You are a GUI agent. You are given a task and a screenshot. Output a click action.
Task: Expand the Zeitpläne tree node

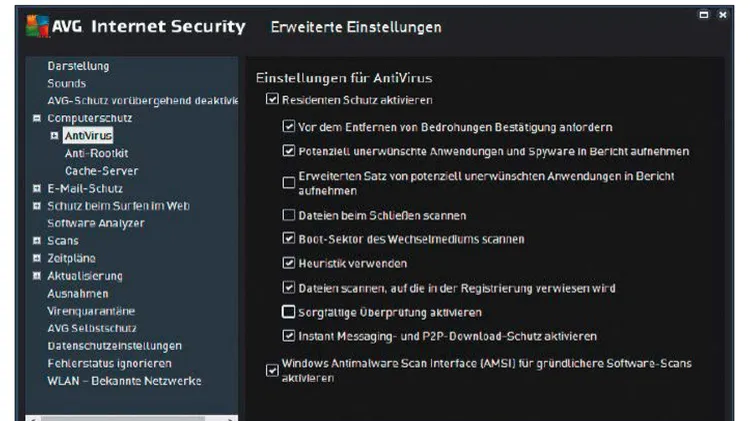tap(37, 258)
